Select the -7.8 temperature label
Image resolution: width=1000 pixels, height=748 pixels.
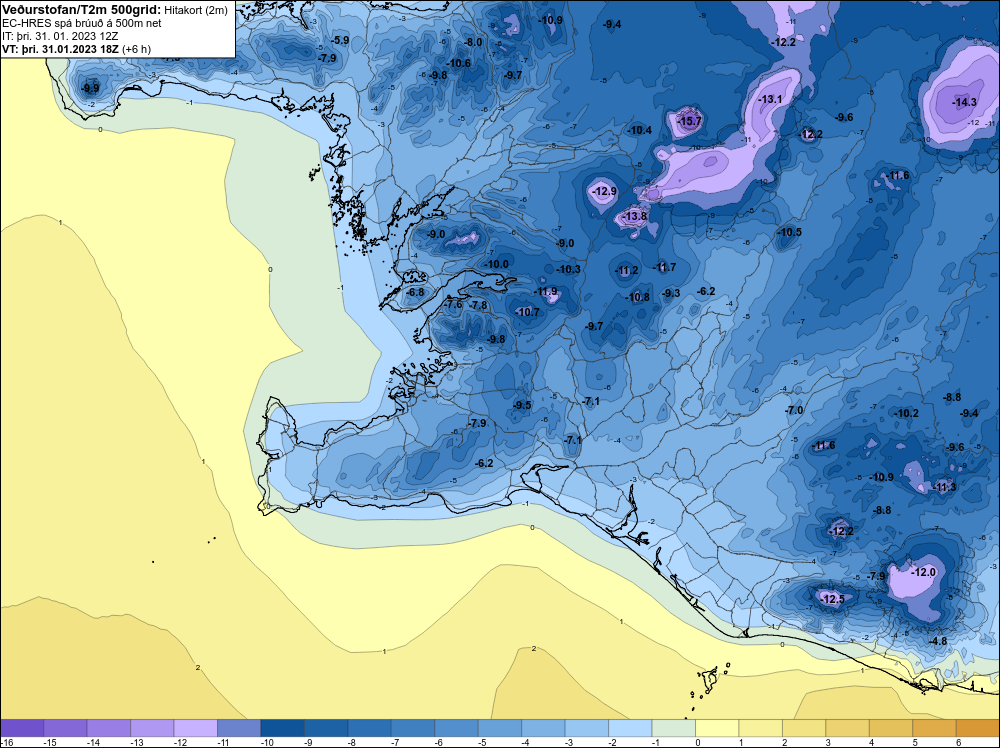(x=479, y=305)
